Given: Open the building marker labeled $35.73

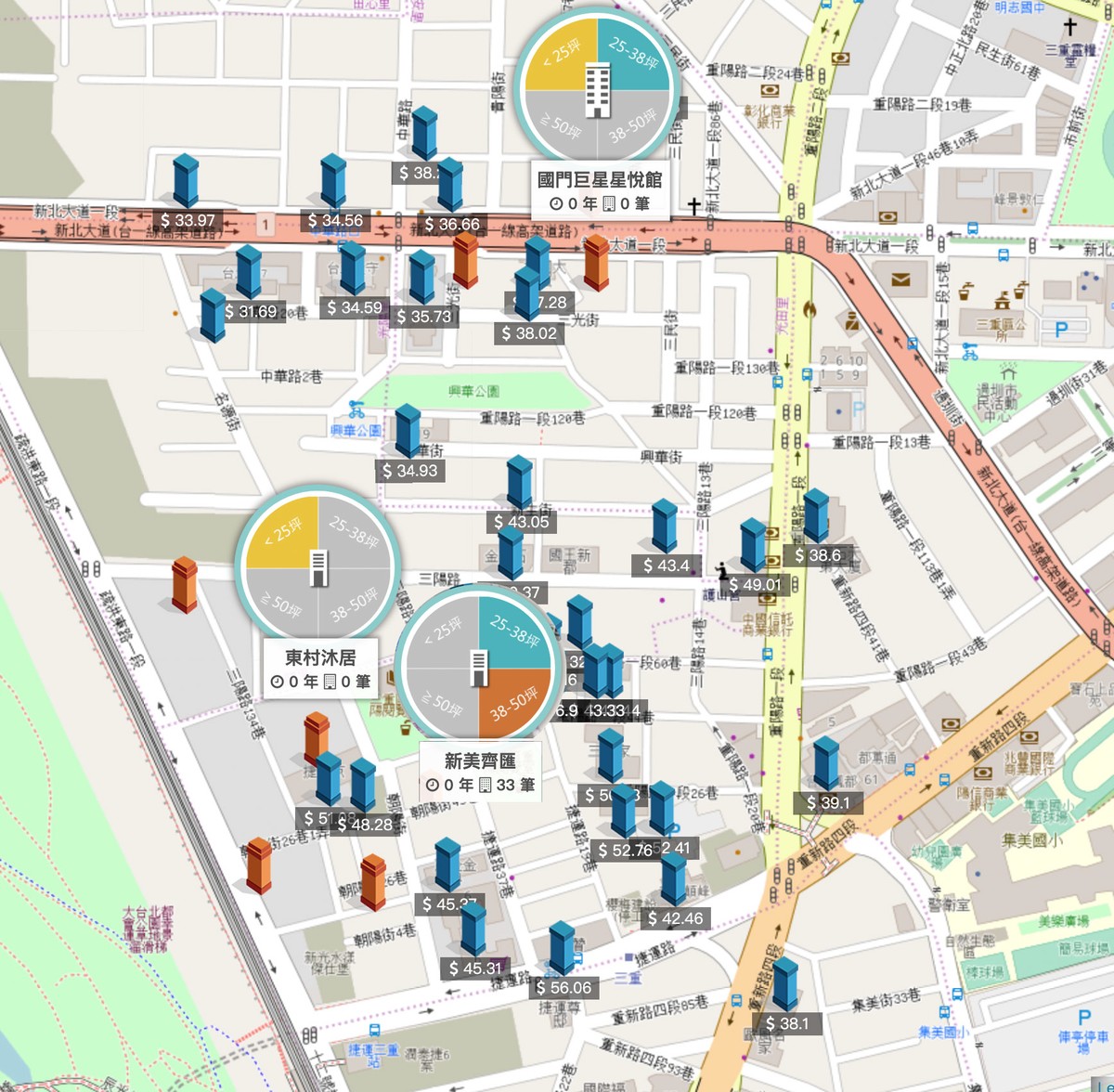Looking at the screenshot, I should tap(422, 276).
